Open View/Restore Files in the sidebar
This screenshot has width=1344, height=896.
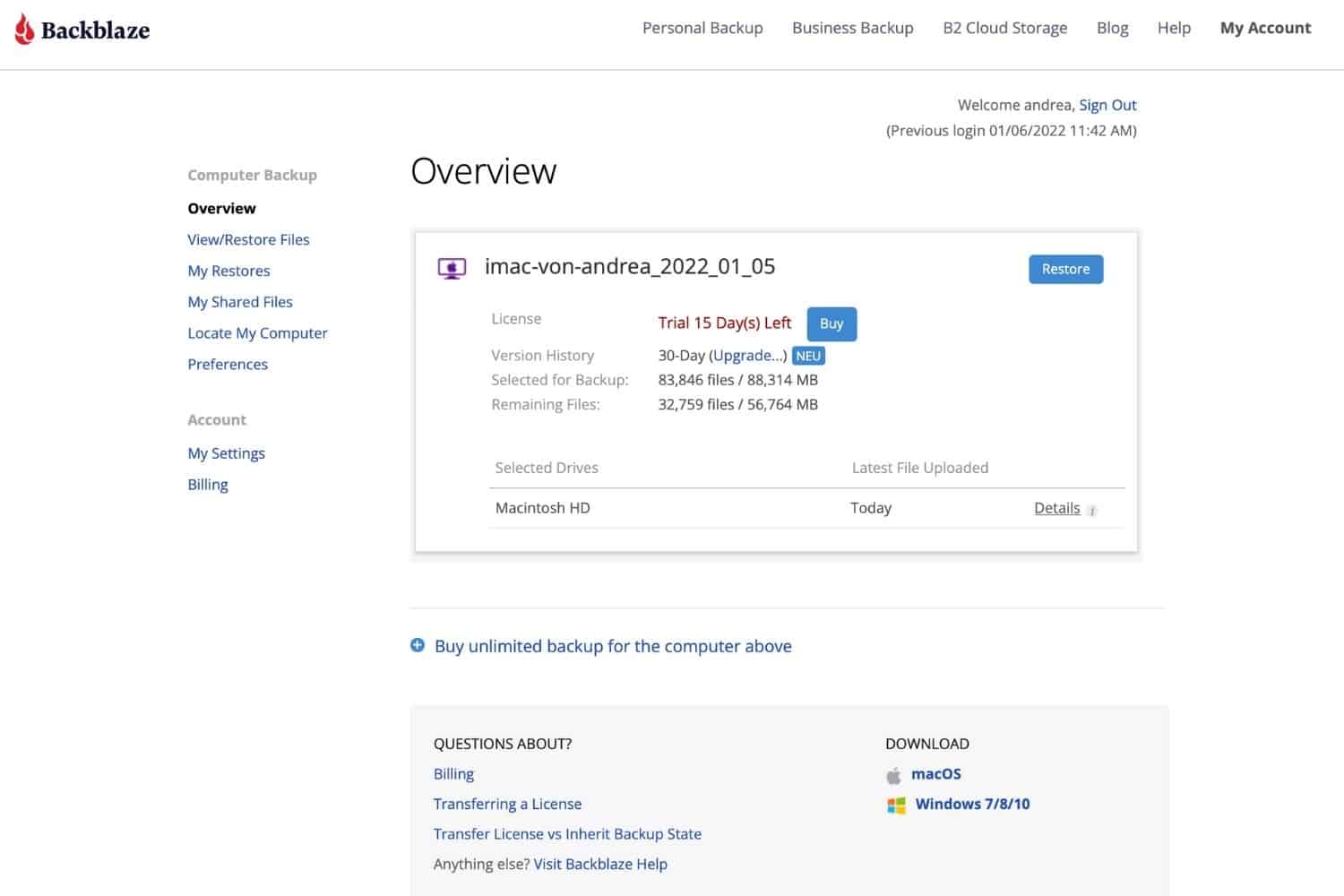click(248, 239)
